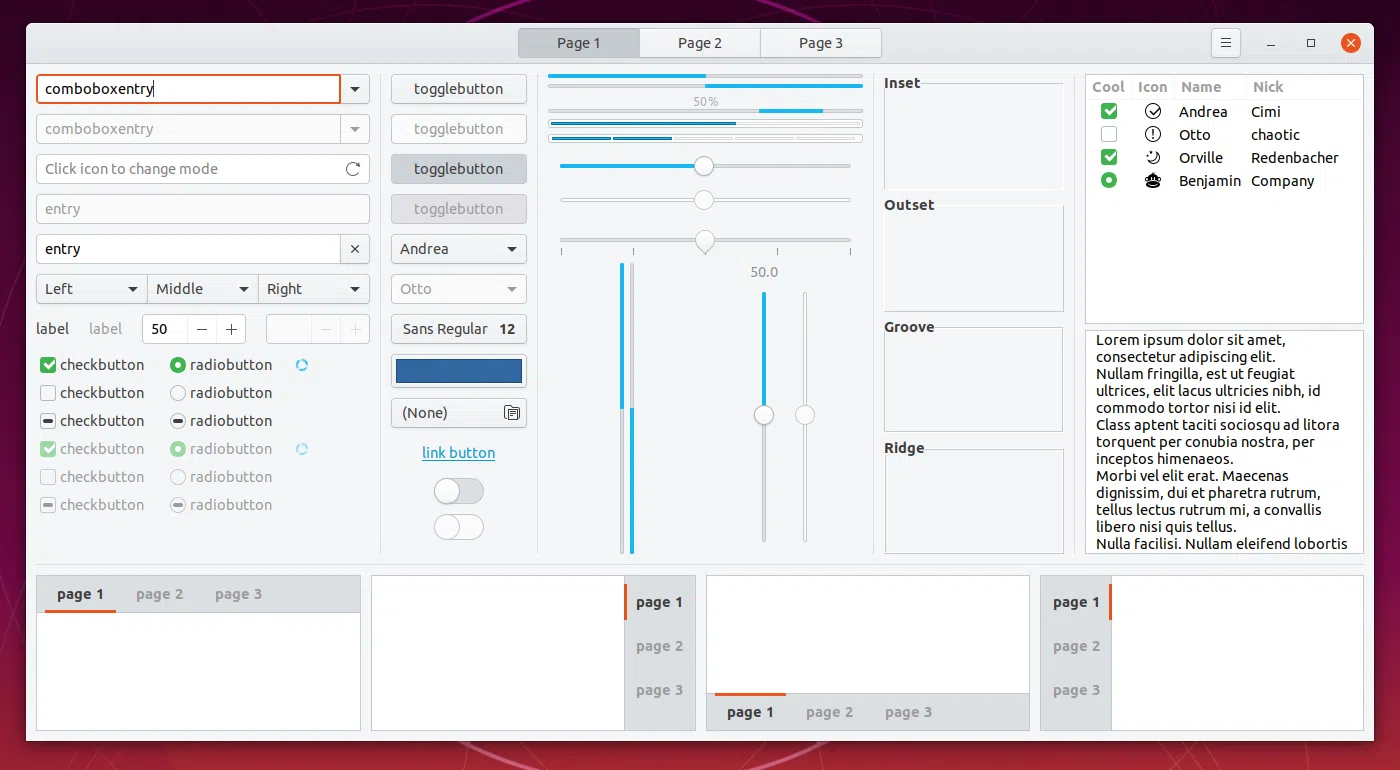
Task: Turn on the enabled toggle switch
Action: 458,491
